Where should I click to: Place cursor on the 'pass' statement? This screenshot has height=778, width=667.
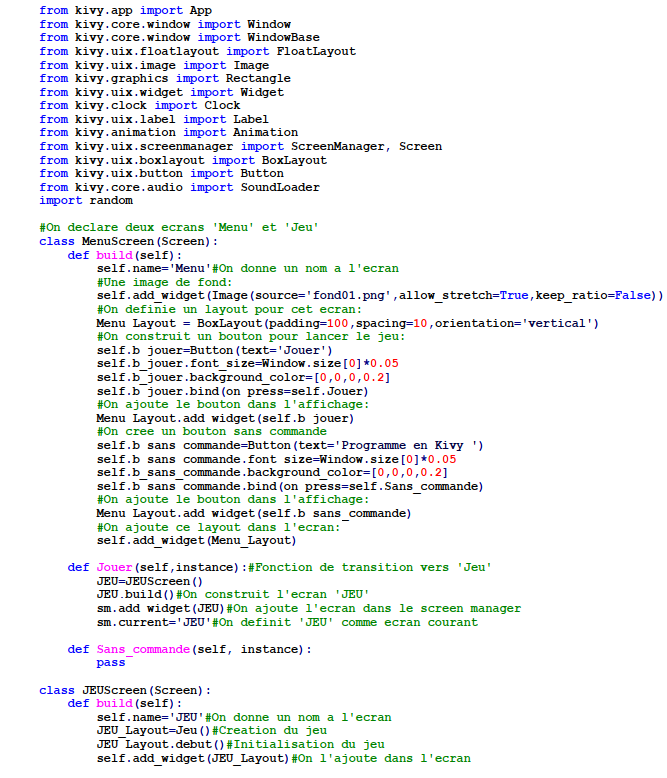(x=110, y=662)
